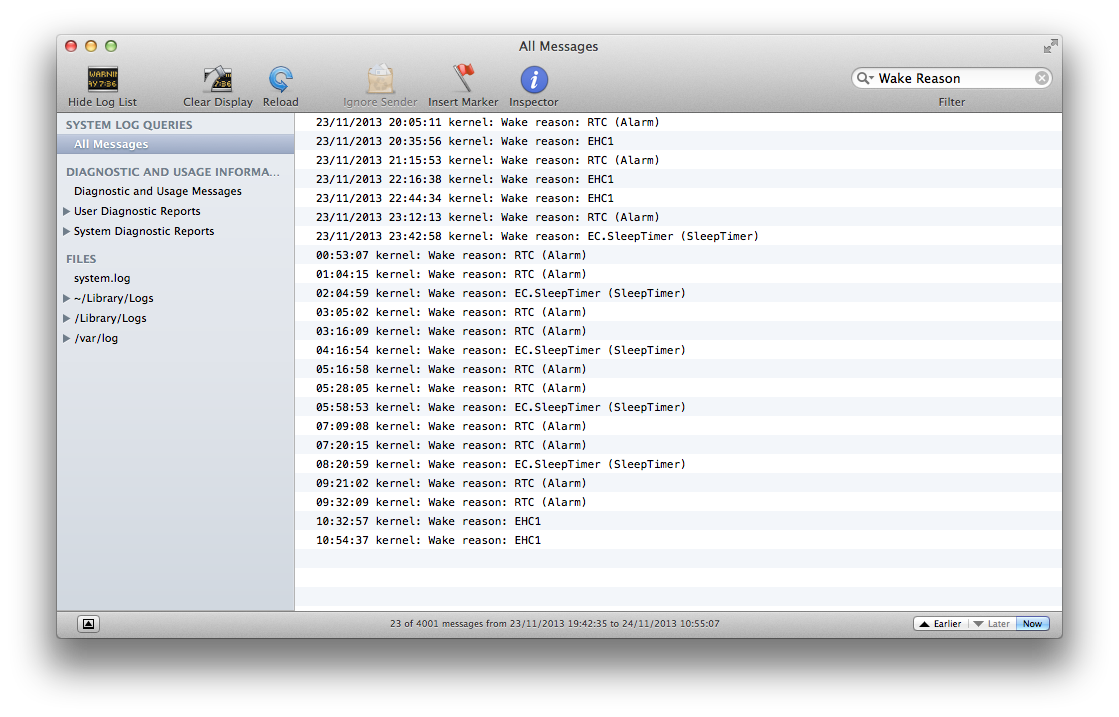Expand the /var/log folder
Screen dimensions: 1119x717
[66, 338]
